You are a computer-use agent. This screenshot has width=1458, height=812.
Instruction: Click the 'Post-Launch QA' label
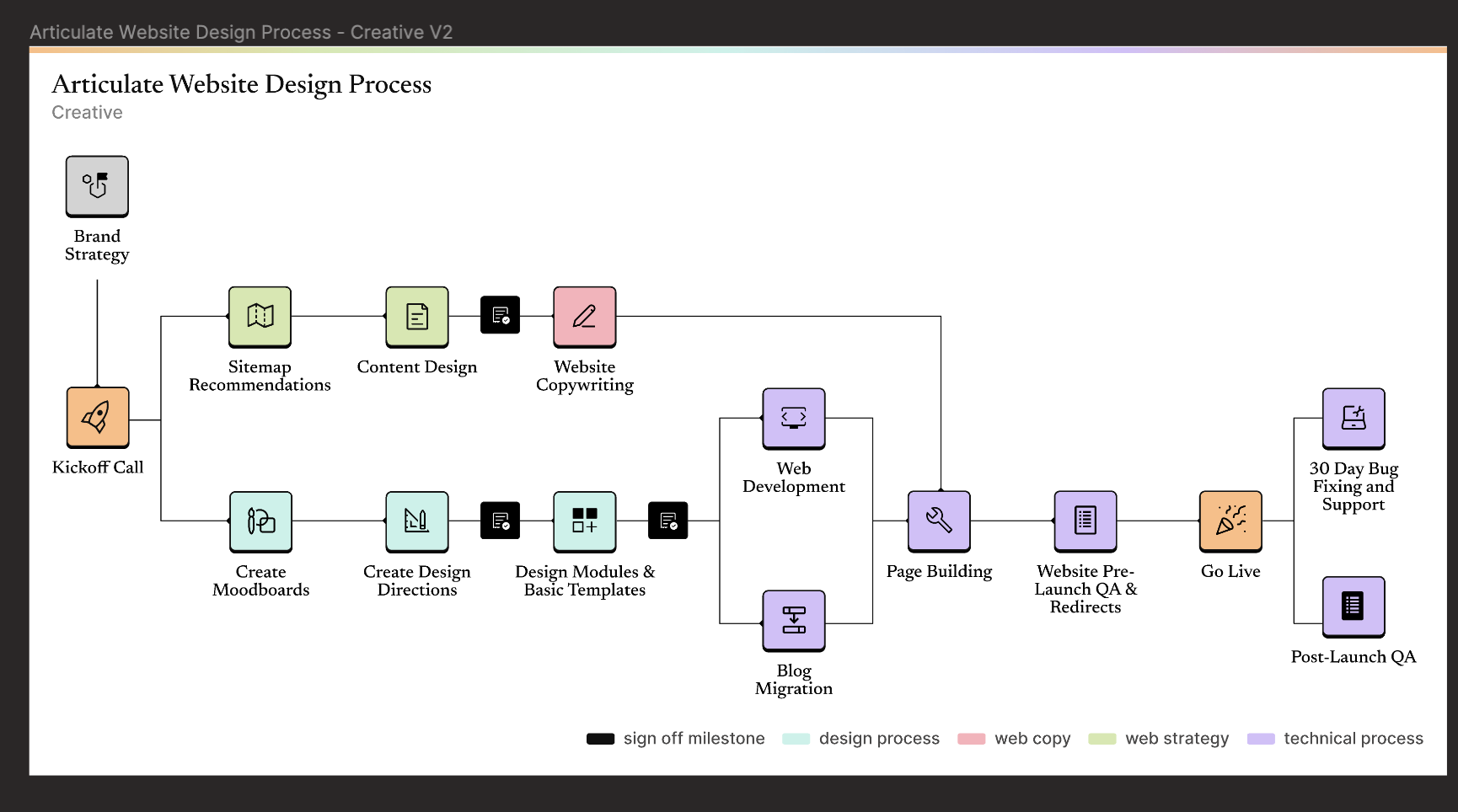[x=1353, y=656]
